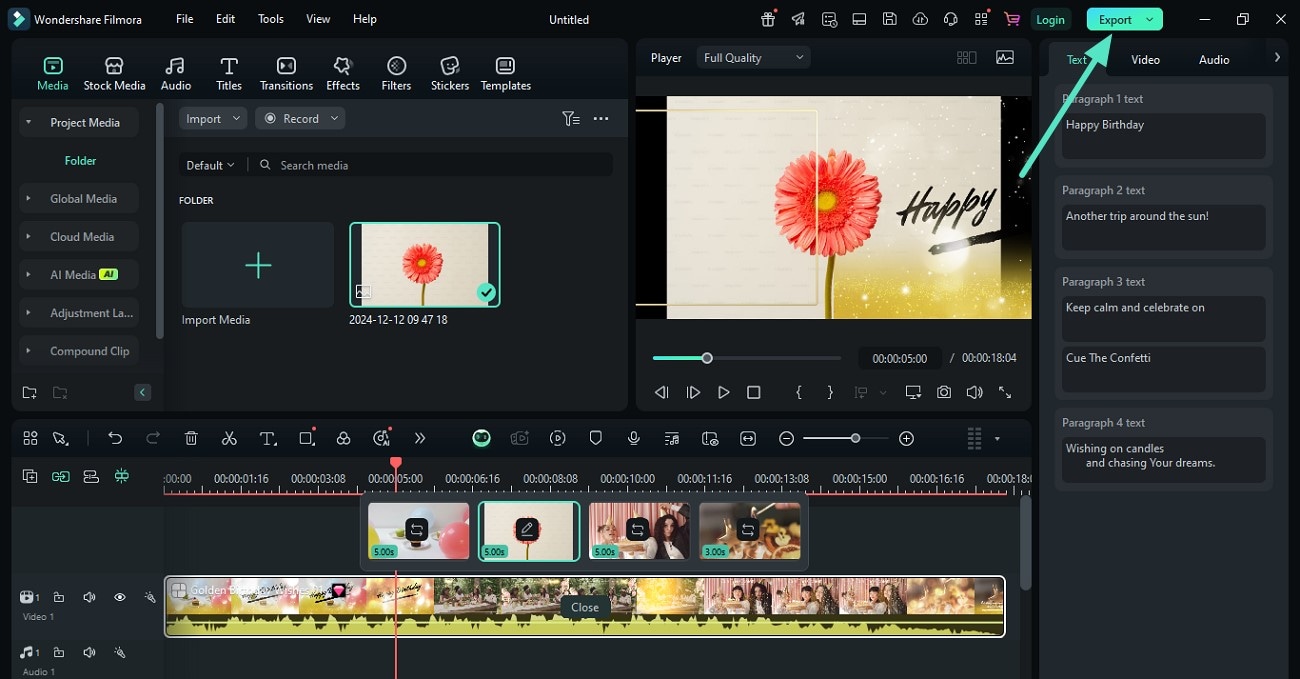Switch to the Video properties tab
Screen dimensions: 1300x679
tap(1145, 60)
